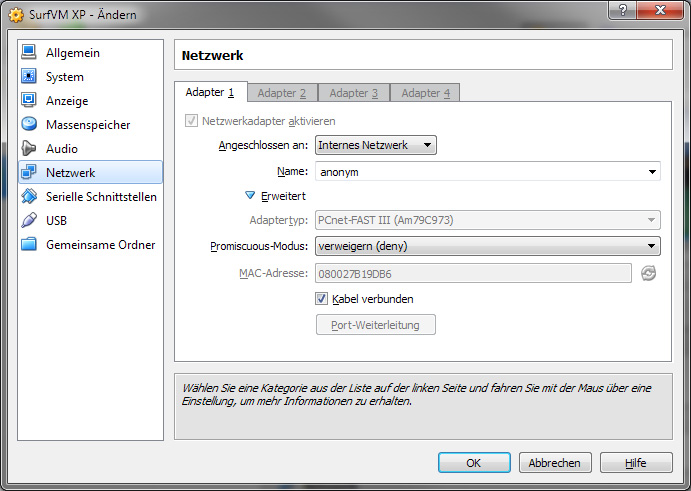Click the Gemeinsame Ordner folder icon

pos(29,244)
